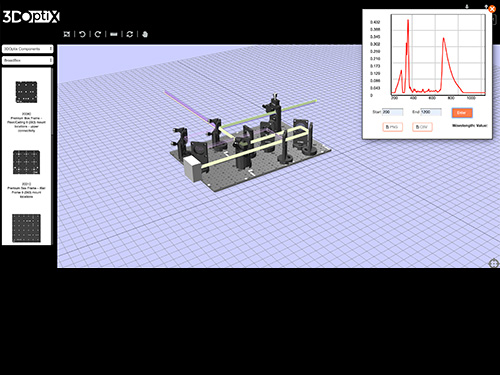
Task: Select the third breadboard thumbnail in list
Action: [26, 228]
